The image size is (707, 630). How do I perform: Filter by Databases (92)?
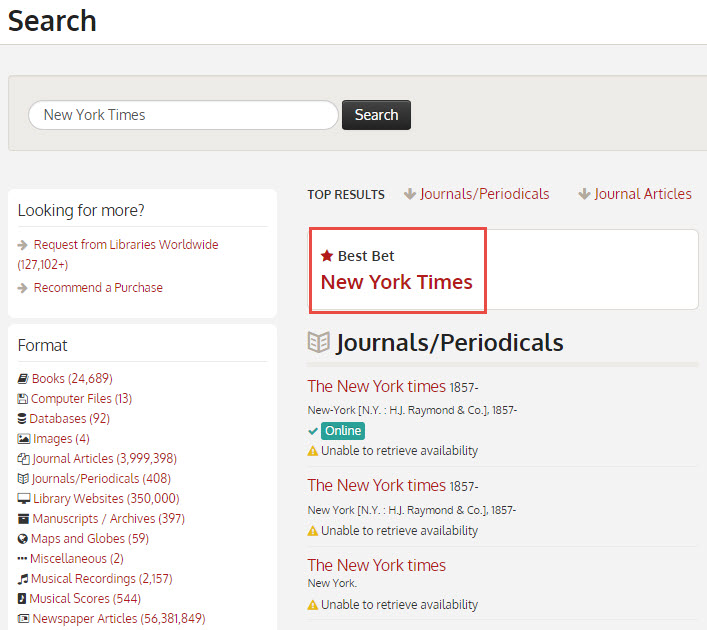click(x=69, y=418)
